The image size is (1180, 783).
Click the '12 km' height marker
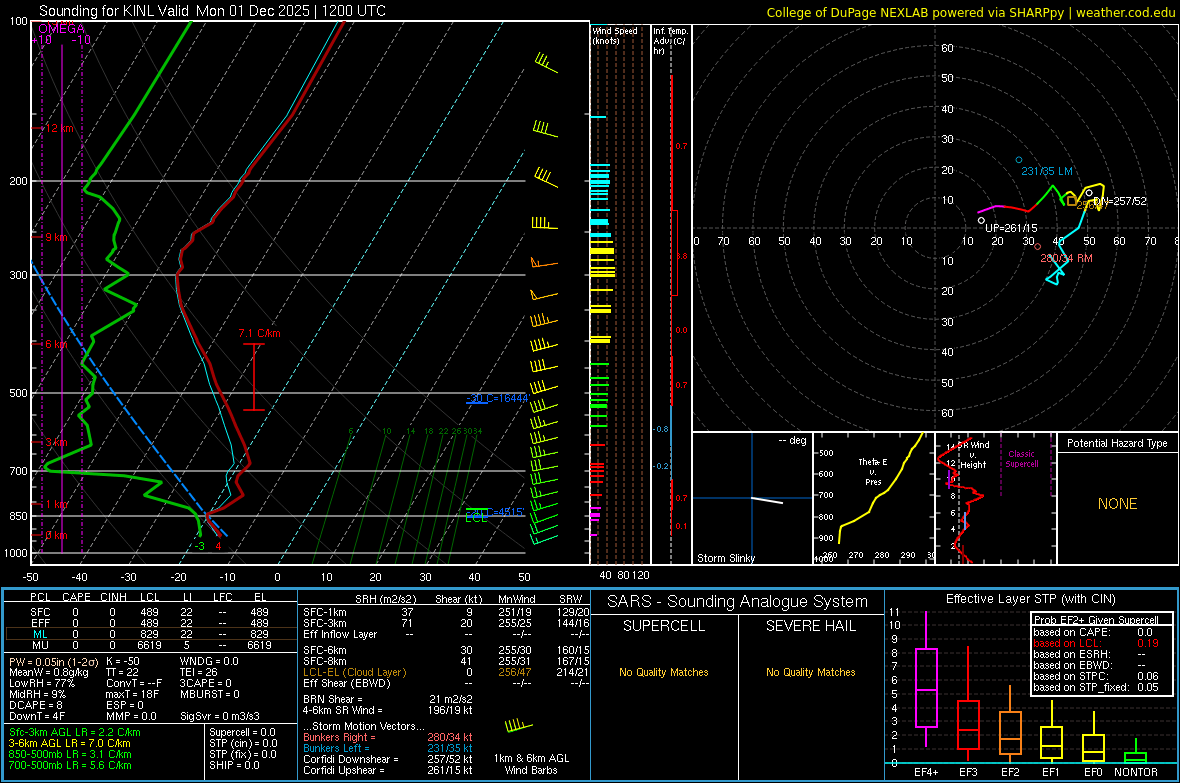tap(59, 128)
